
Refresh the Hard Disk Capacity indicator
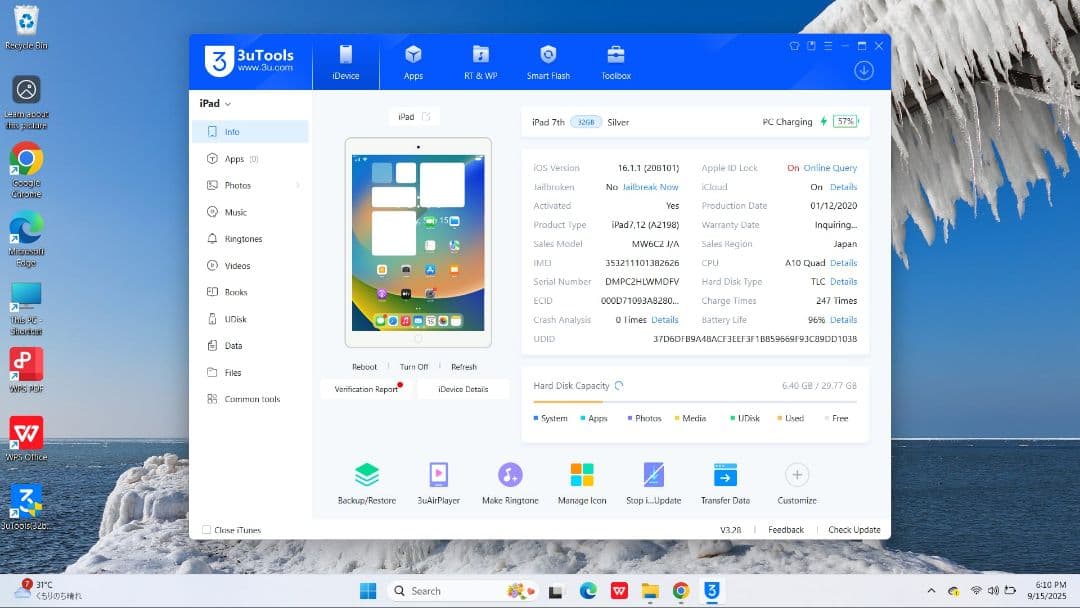(619, 385)
